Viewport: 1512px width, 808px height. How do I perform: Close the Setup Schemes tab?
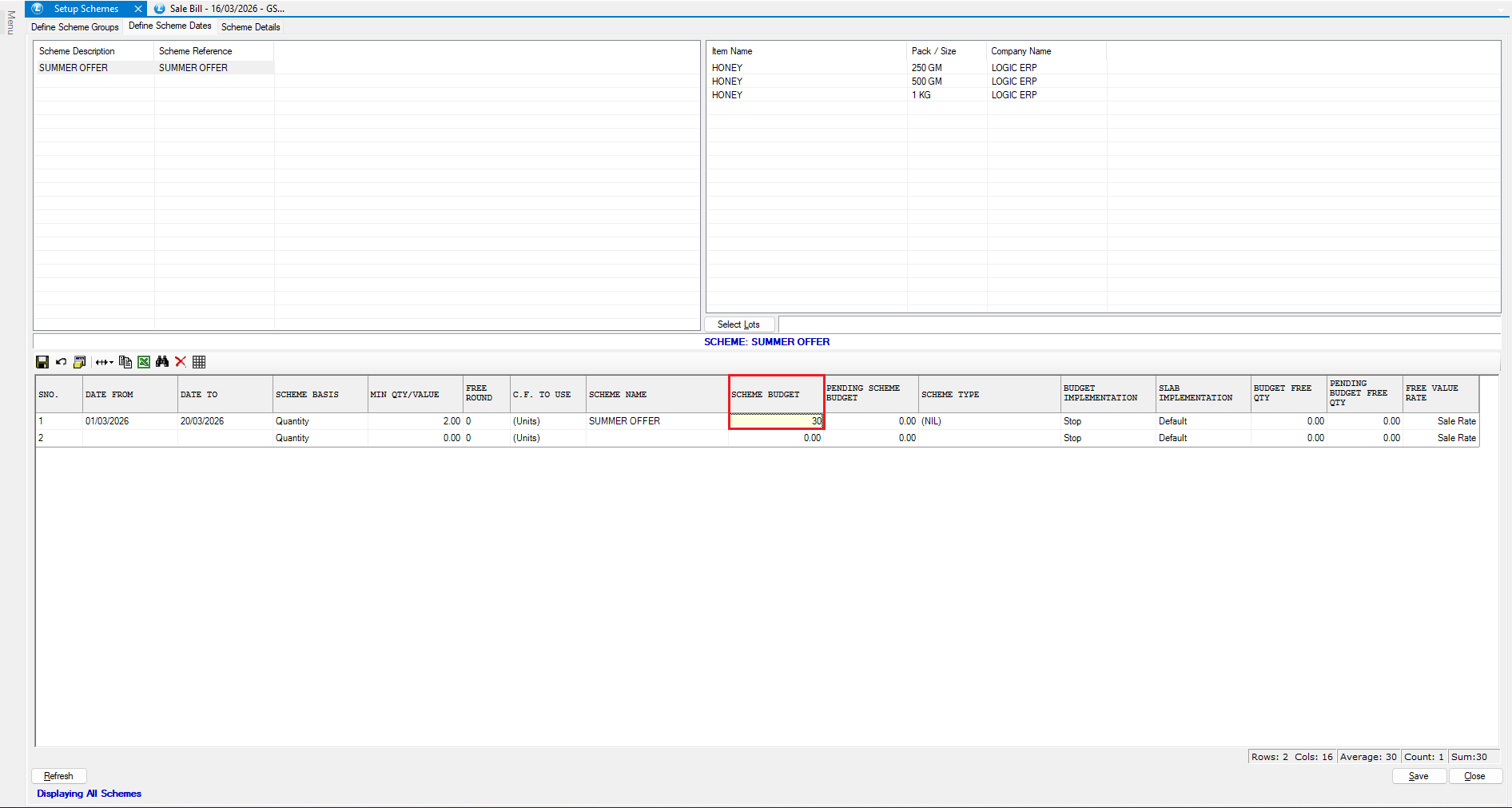tap(138, 9)
